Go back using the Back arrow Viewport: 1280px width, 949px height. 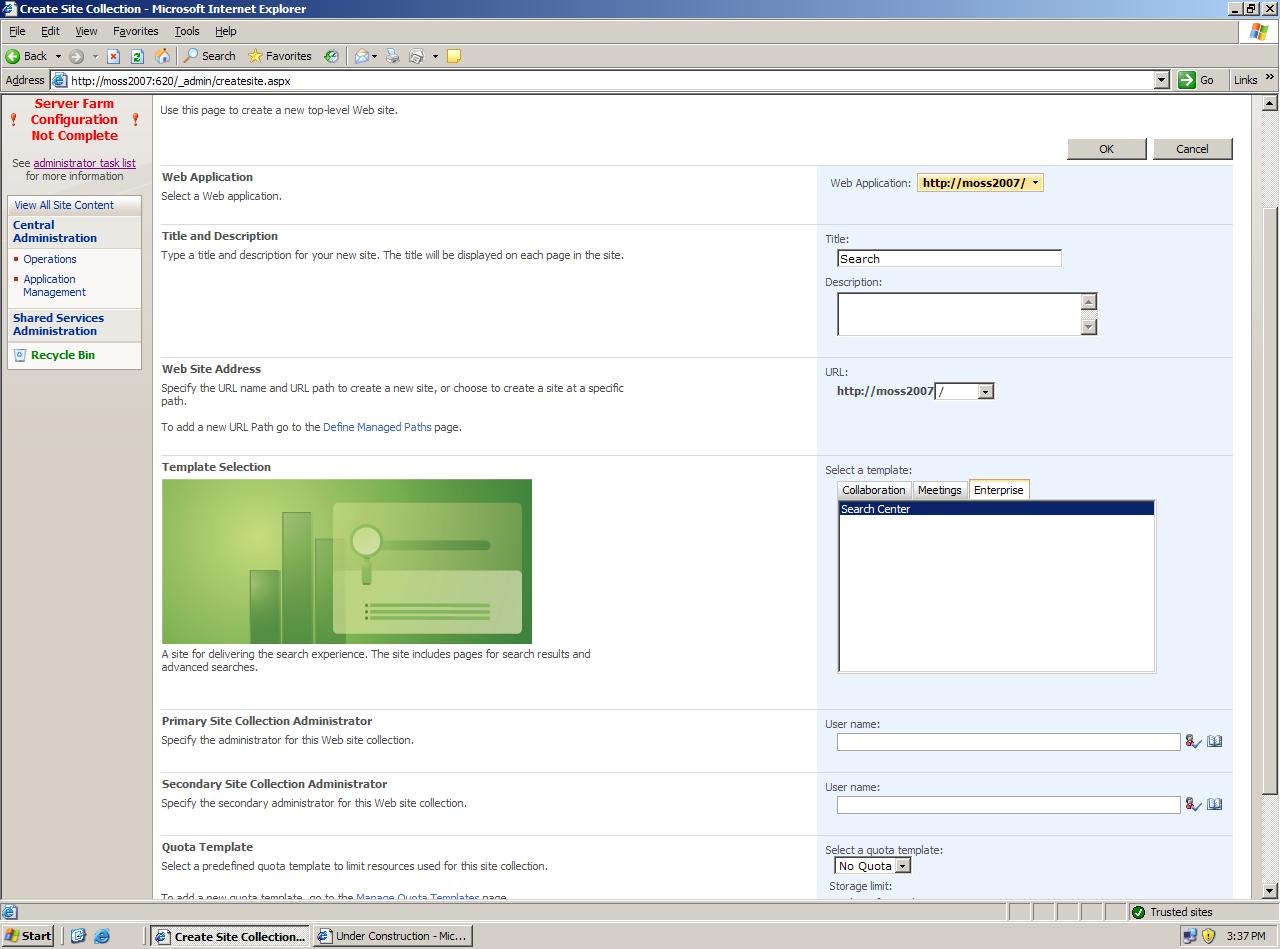pyautogui.click(x=26, y=56)
